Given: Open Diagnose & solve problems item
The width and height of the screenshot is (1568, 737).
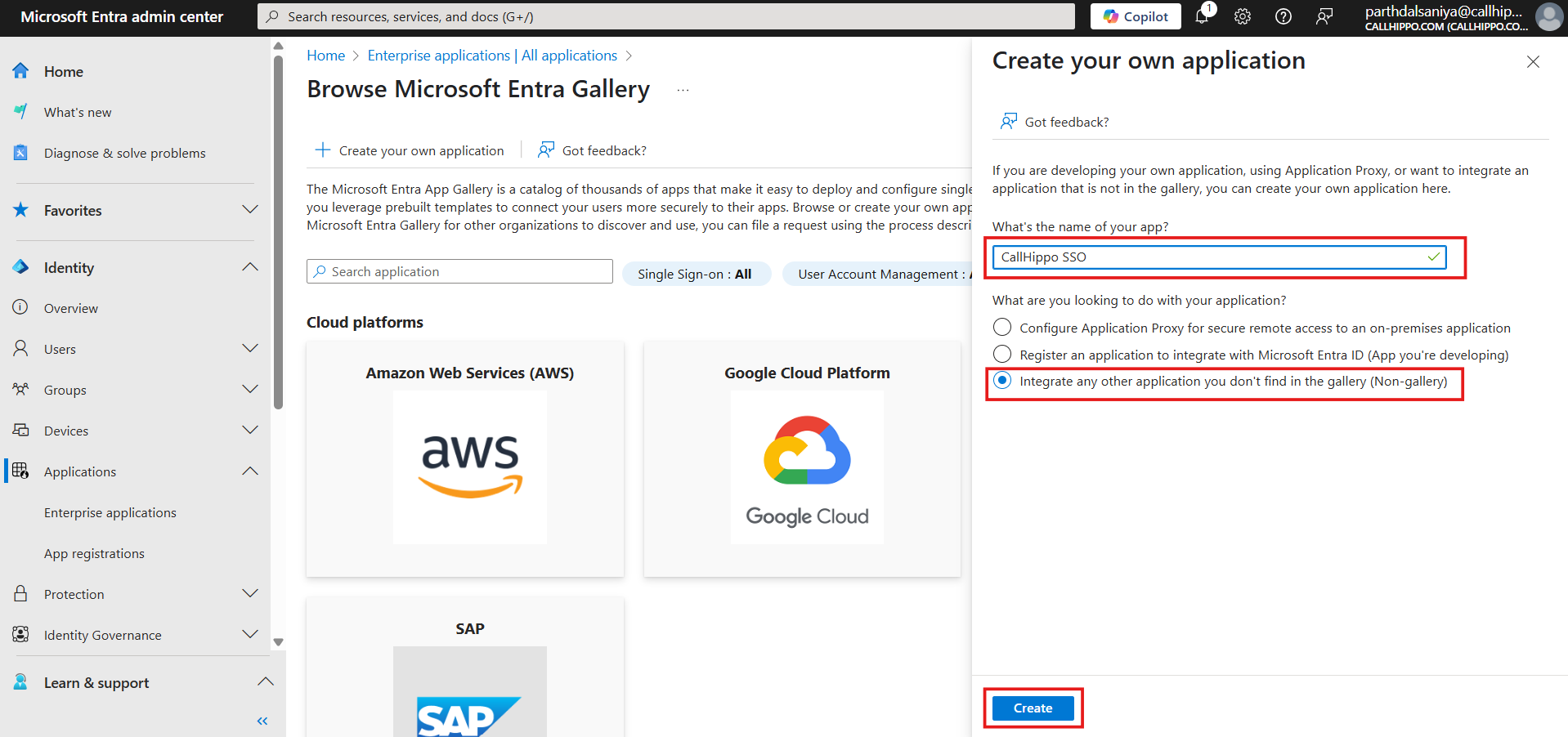Looking at the screenshot, I should click(x=125, y=153).
